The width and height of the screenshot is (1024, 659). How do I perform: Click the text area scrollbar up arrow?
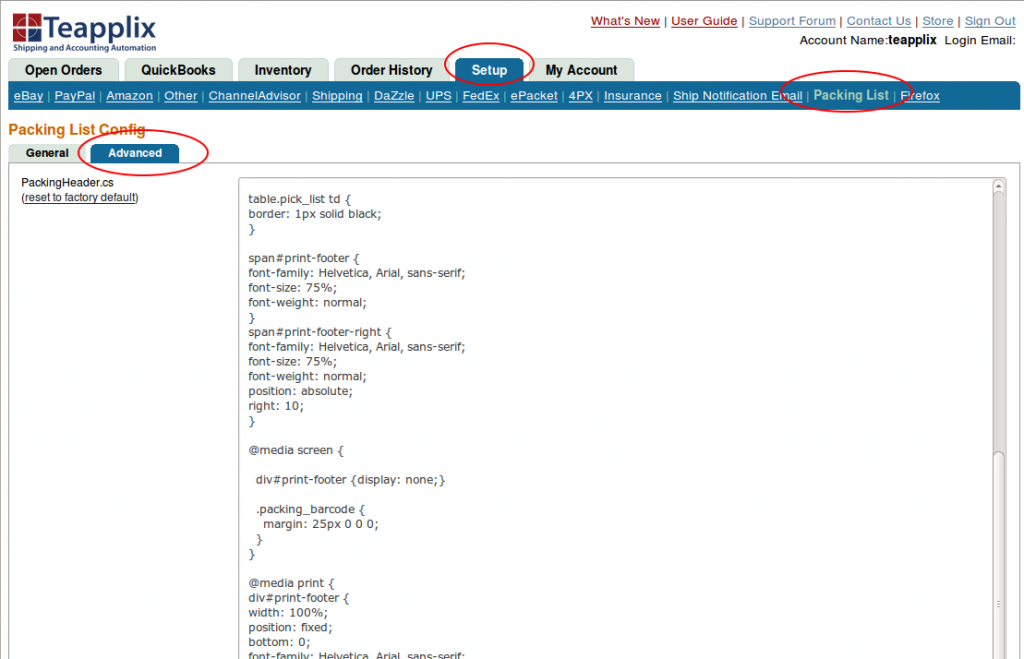click(999, 187)
